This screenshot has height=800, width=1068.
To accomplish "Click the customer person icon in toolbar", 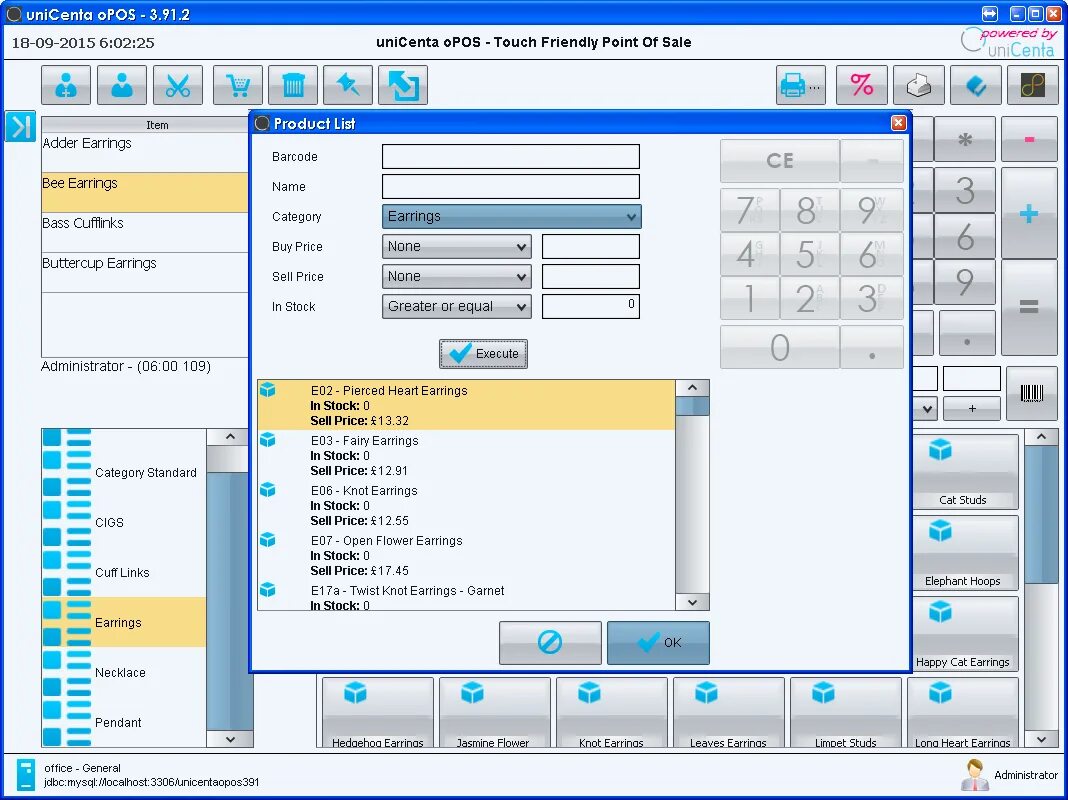I will point(122,85).
